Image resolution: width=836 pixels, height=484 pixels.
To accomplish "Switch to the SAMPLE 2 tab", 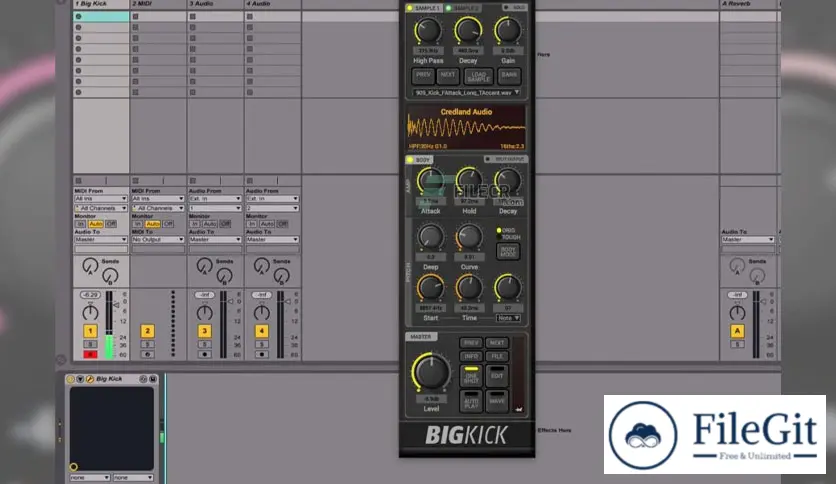I will (463, 8).
